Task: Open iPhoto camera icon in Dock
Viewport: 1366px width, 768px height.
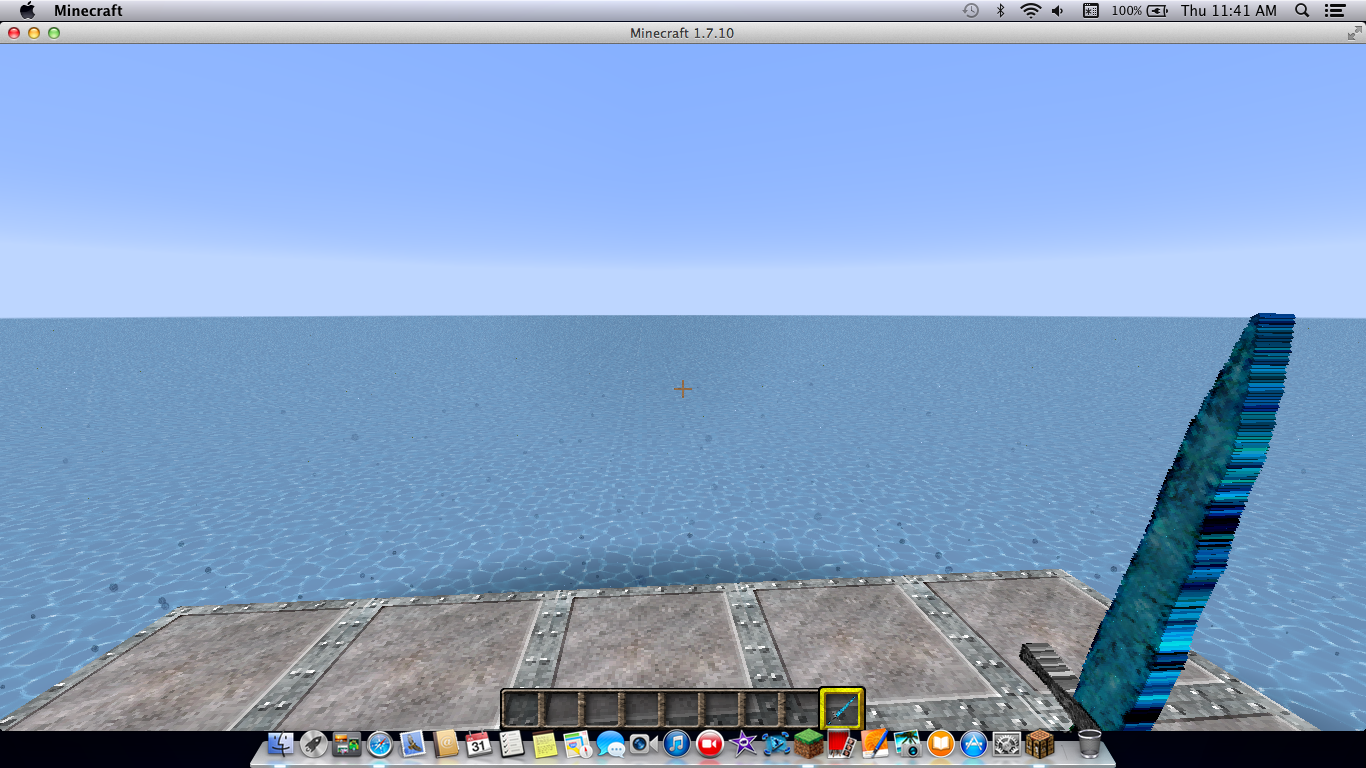Action: coord(908,744)
